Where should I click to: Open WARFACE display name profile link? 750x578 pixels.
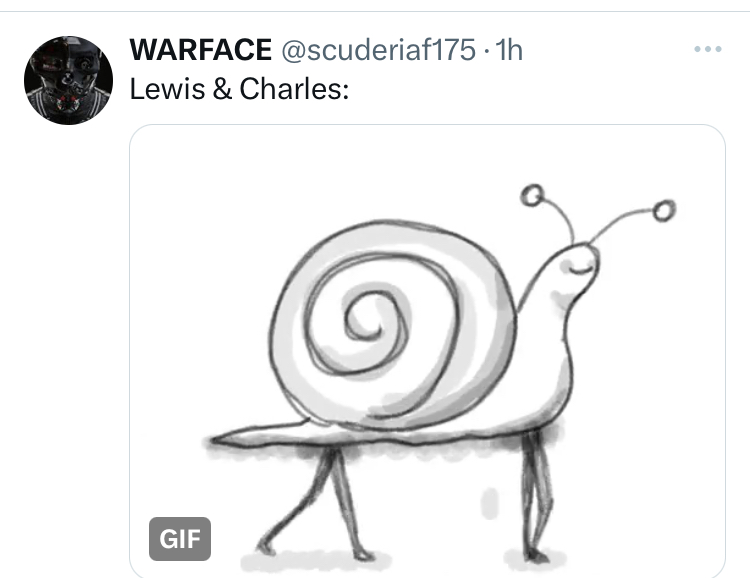point(200,49)
